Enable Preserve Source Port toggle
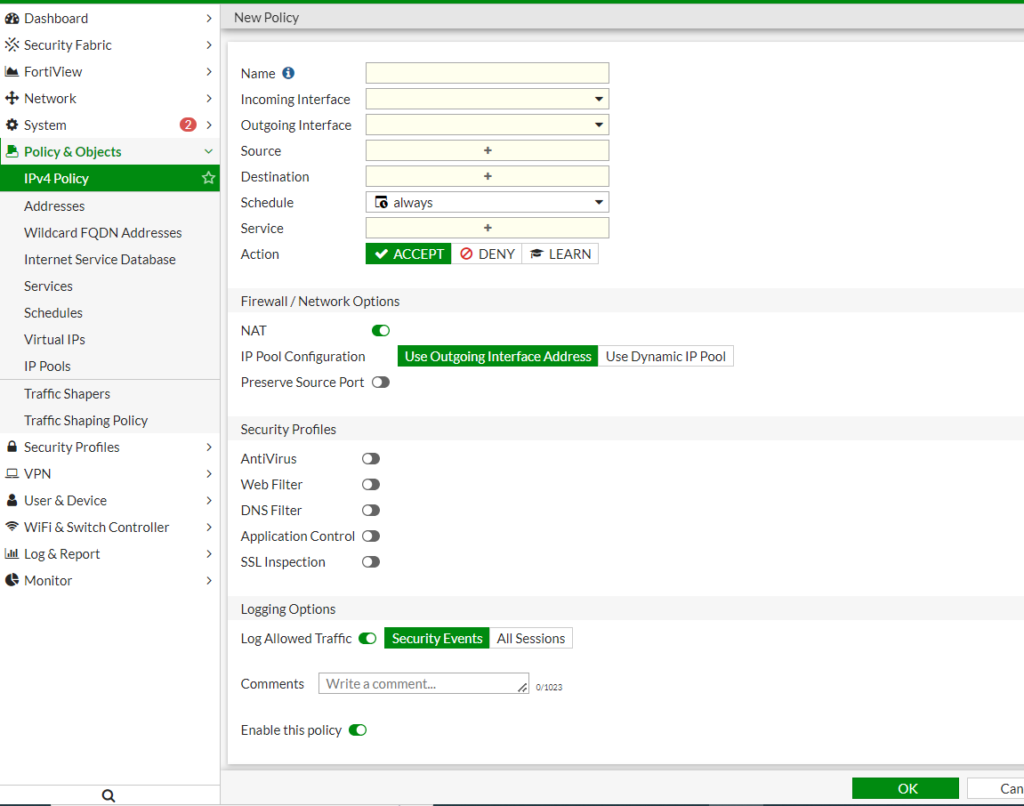The height and width of the screenshot is (806, 1024). point(381,382)
